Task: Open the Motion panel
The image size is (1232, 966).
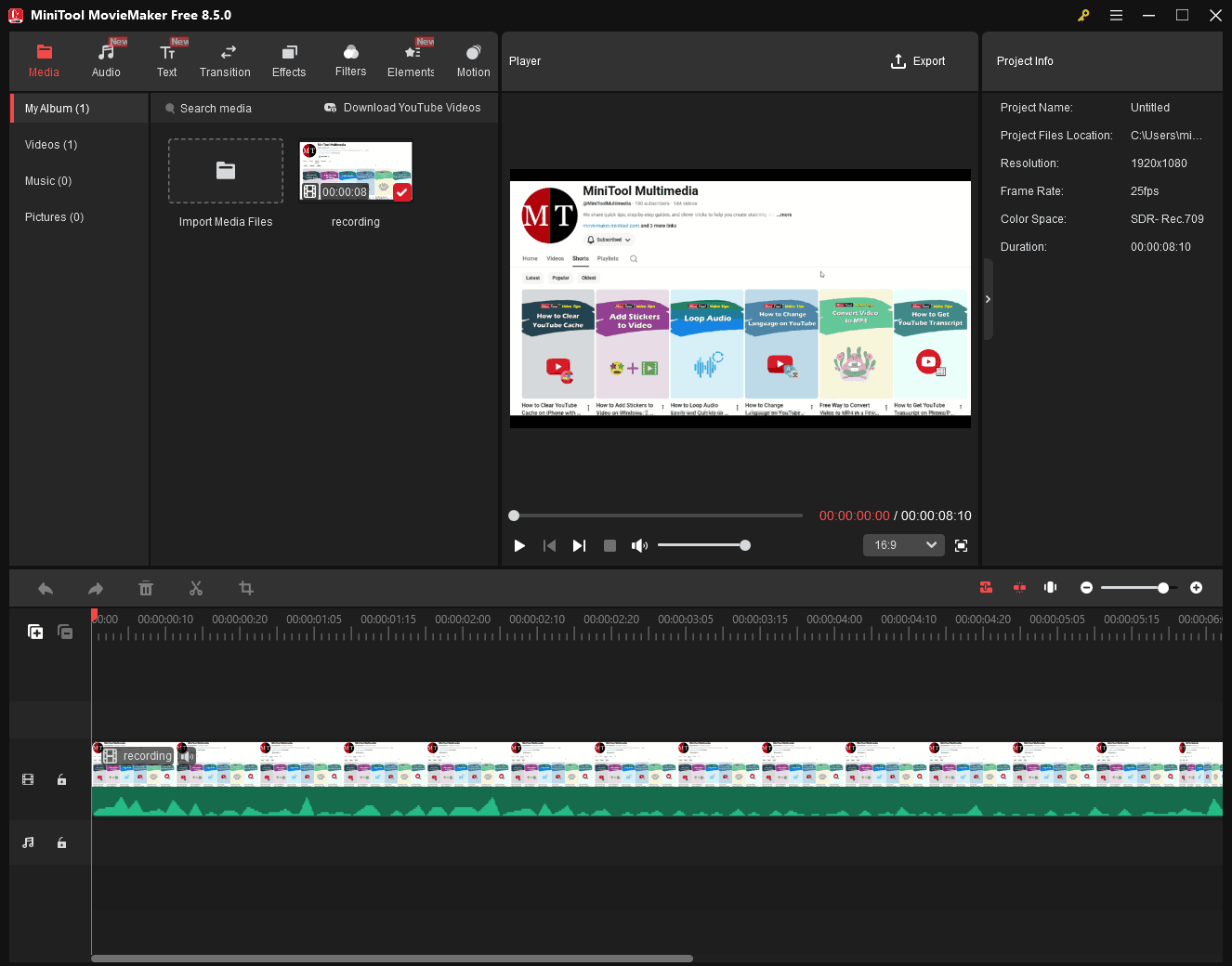Action: pyautogui.click(x=473, y=60)
